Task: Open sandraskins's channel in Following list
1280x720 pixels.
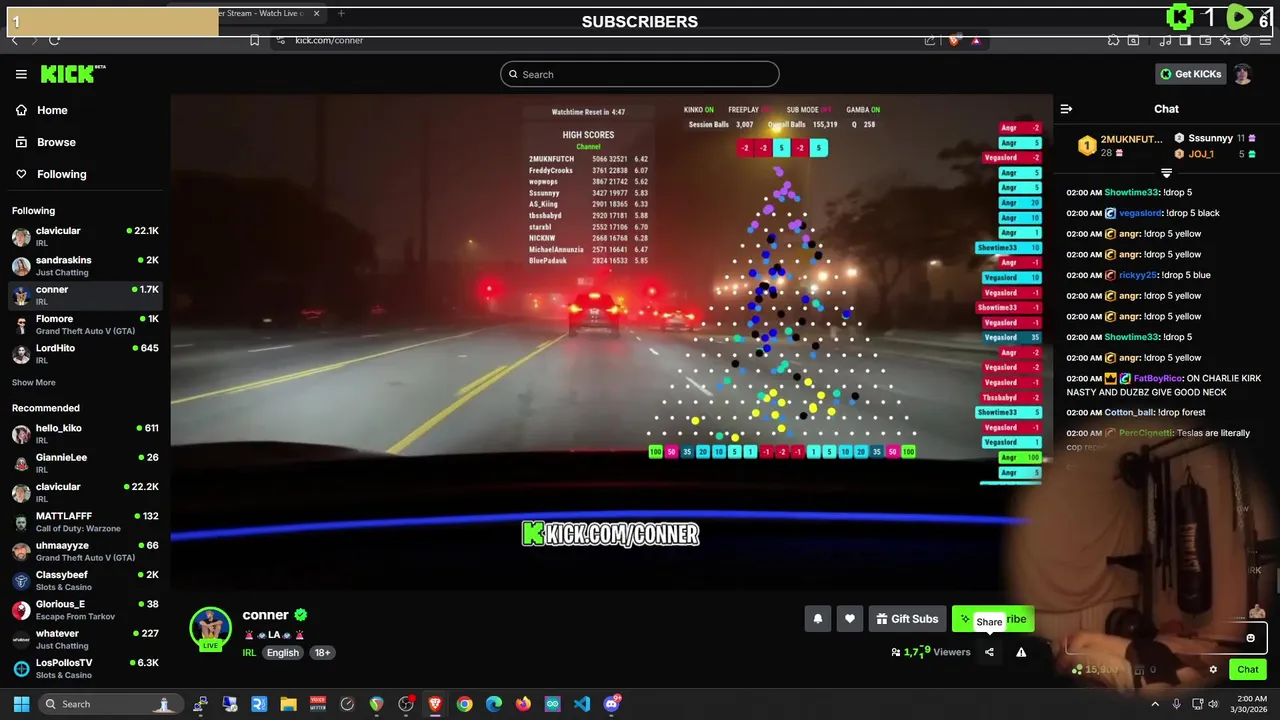Action: (x=85, y=265)
